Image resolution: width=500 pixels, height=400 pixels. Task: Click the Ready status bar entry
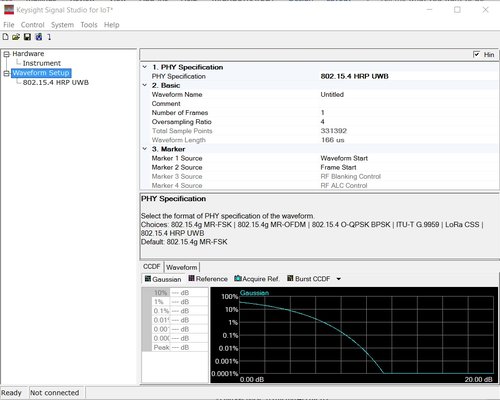[x=11, y=393]
